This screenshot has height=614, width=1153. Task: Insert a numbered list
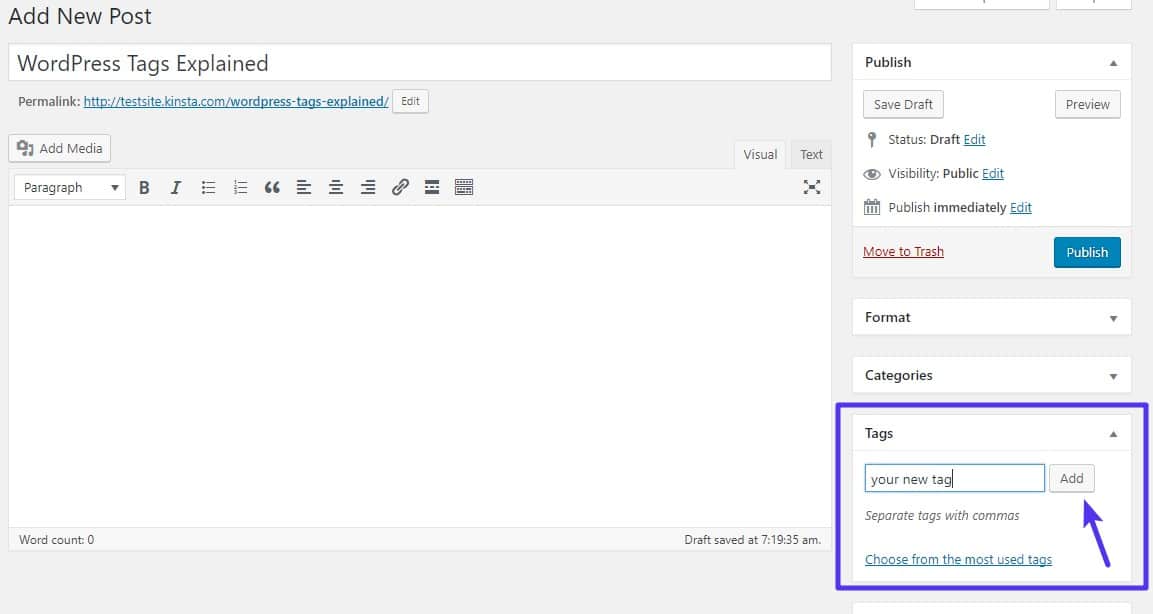pyautogui.click(x=240, y=187)
